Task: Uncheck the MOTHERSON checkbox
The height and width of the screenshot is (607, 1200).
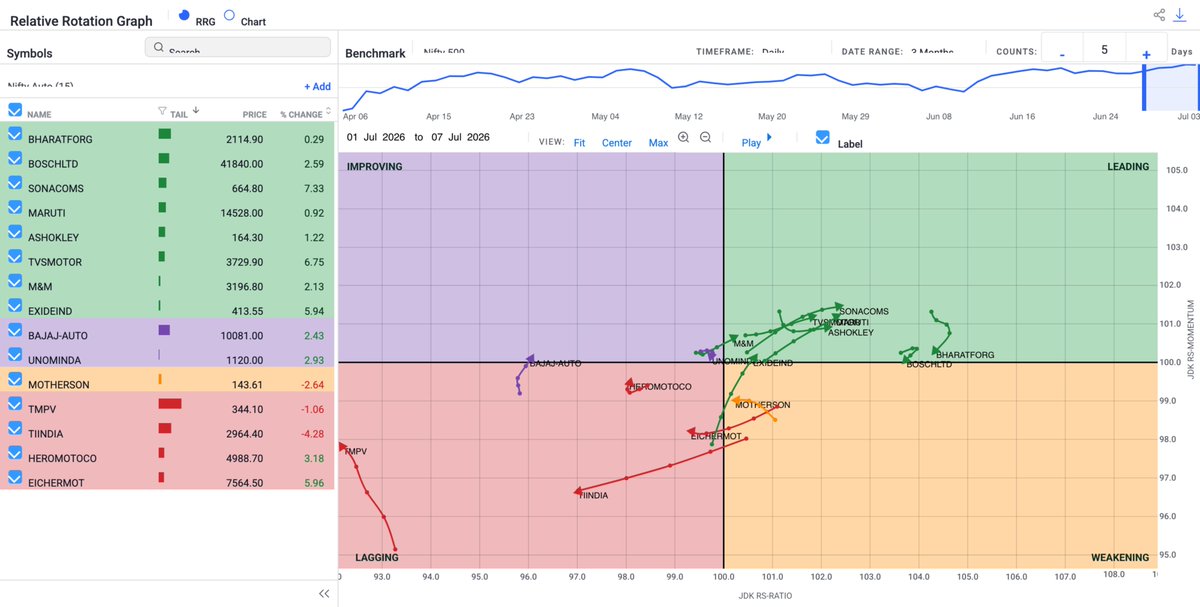Action: (15, 379)
